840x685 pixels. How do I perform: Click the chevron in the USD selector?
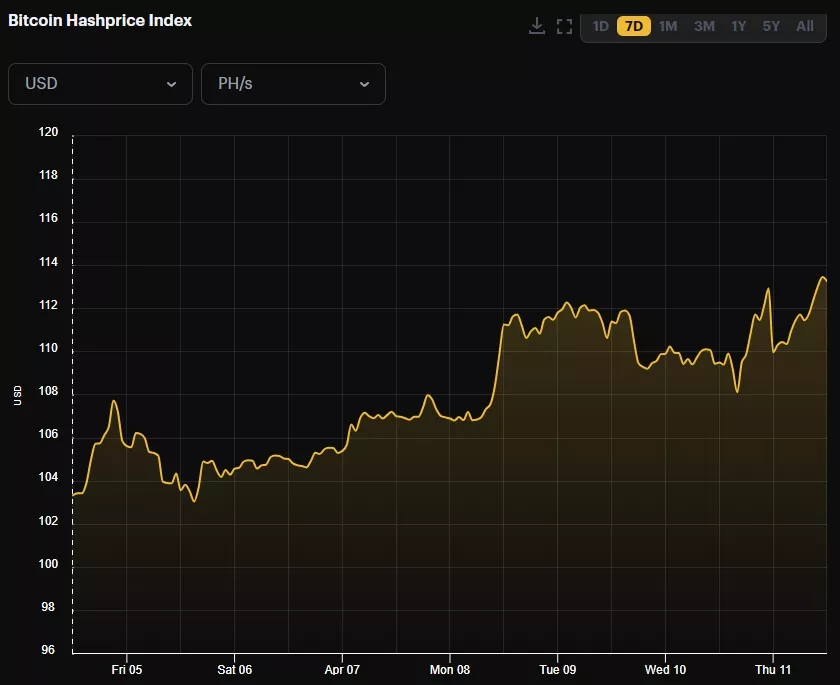point(171,84)
